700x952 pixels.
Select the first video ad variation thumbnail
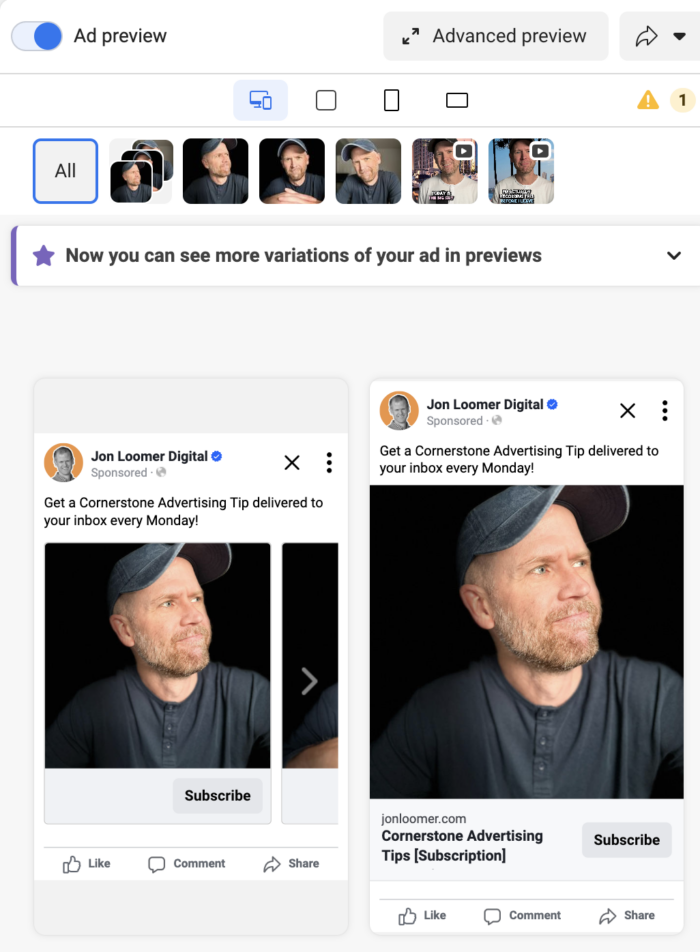click(445, 170)
